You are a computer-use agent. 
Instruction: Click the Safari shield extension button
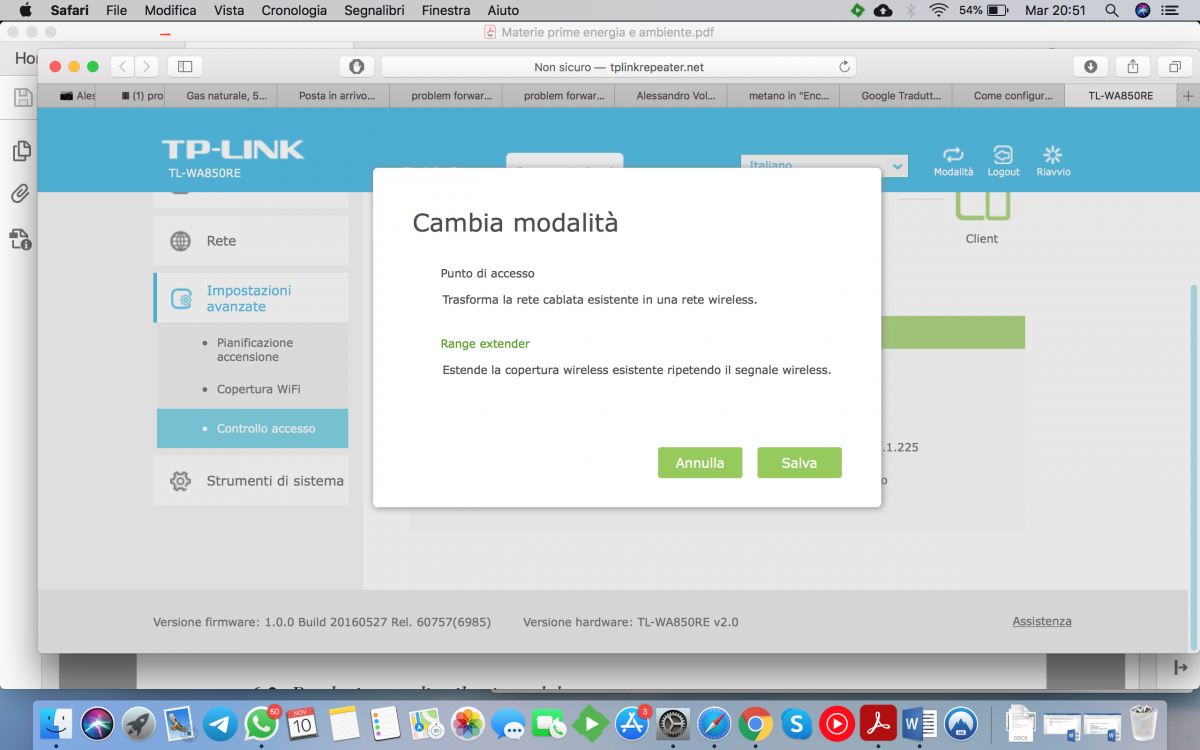tap(356, 66)
